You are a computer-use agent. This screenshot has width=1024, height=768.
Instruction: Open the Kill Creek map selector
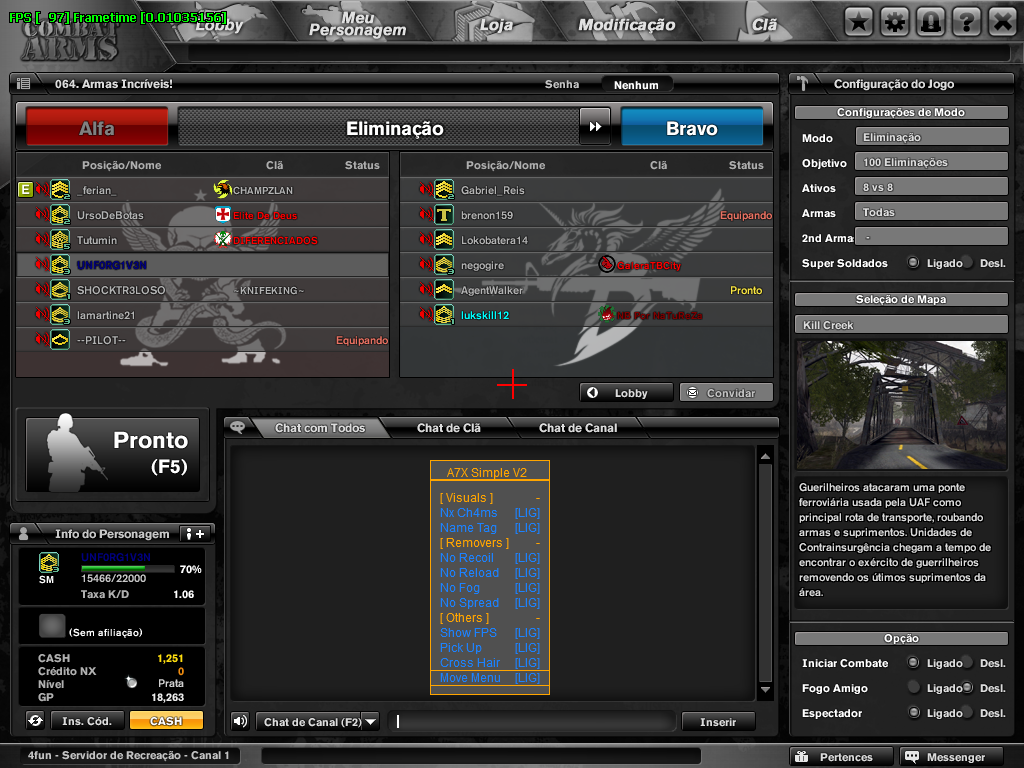point(902,325)
